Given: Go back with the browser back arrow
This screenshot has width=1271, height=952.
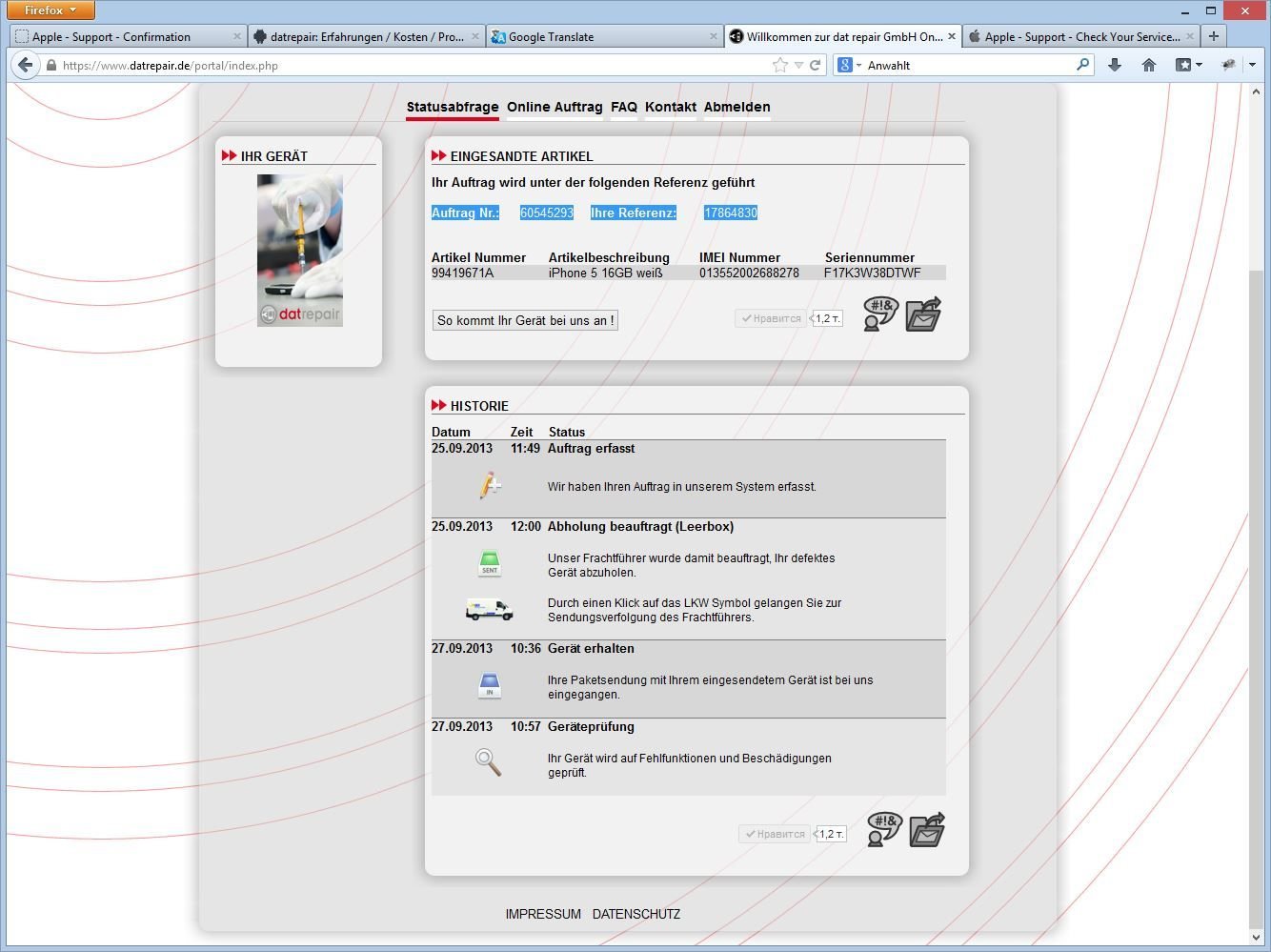Looking at the screenshot, I should coord(26,65).
